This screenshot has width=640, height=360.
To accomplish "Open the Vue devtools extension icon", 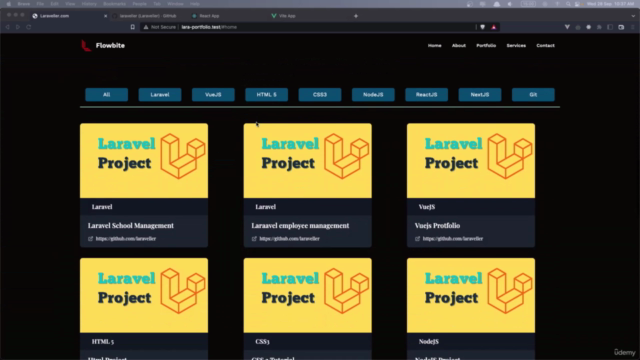I will tap(567, 27).
